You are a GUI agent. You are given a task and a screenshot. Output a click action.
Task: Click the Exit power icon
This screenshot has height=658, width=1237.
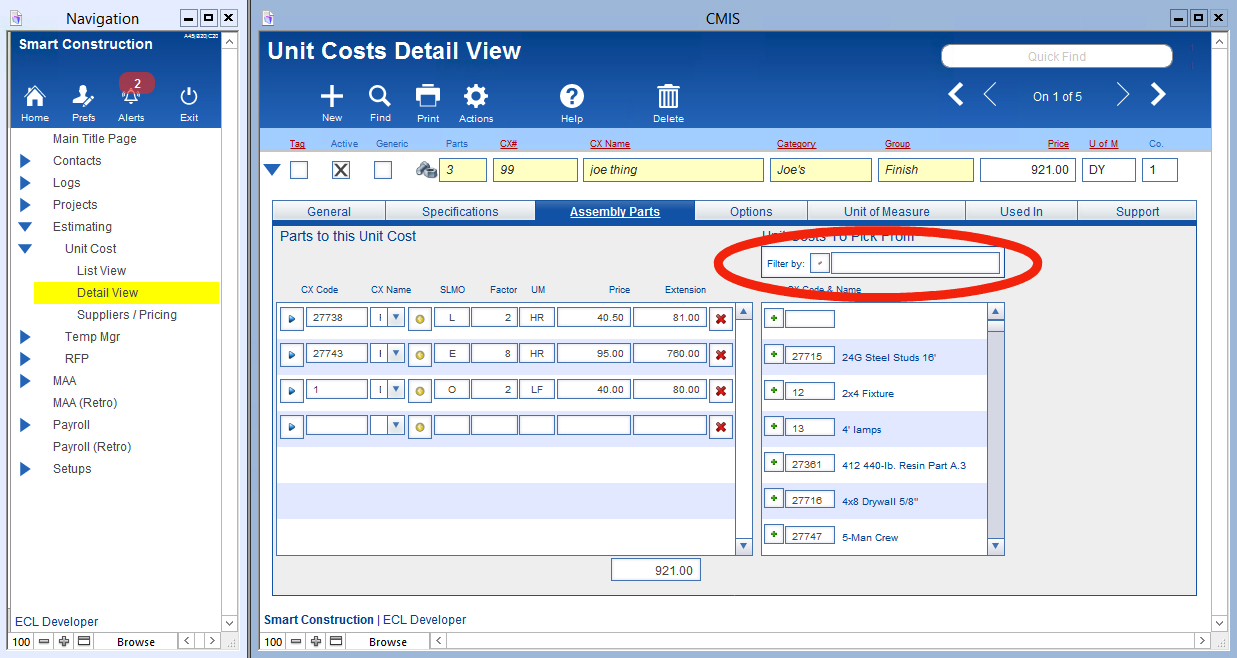(189, 97)
